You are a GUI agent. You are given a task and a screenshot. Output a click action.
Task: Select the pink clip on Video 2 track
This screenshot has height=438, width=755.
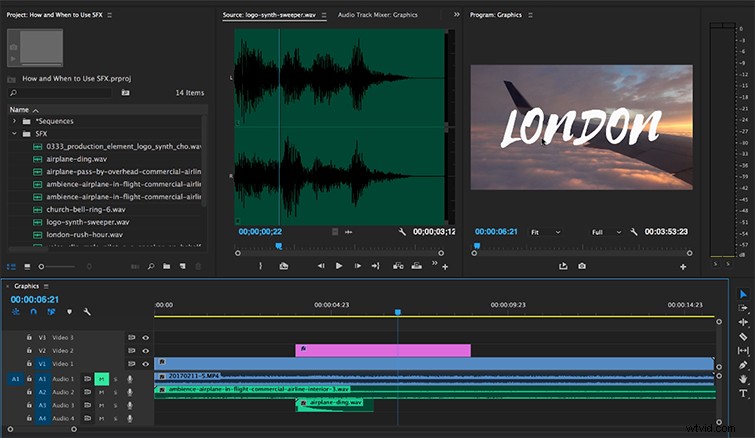(x=383, y=350)
